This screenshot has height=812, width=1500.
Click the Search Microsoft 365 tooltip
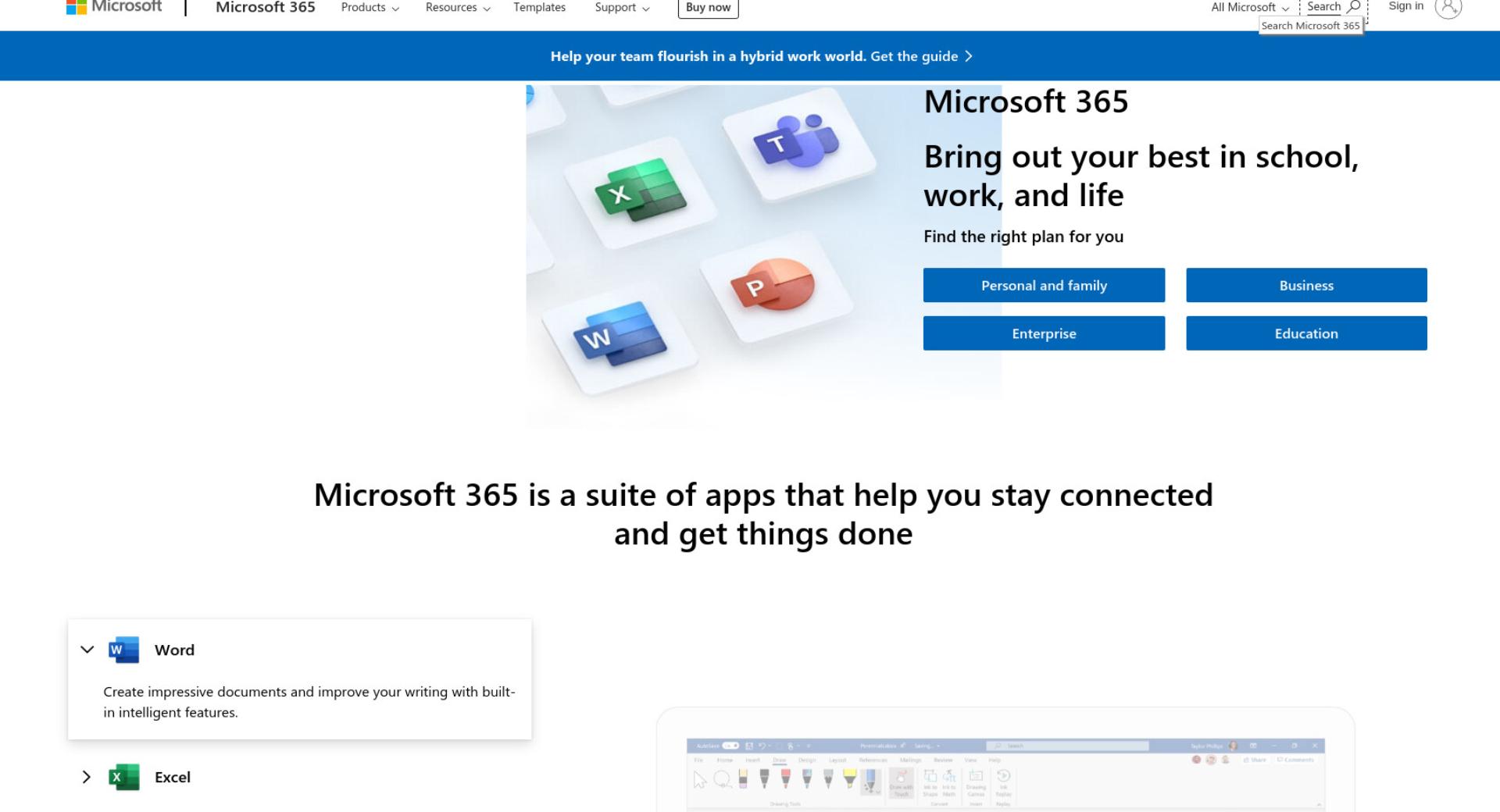click(x=1310, y=26)
